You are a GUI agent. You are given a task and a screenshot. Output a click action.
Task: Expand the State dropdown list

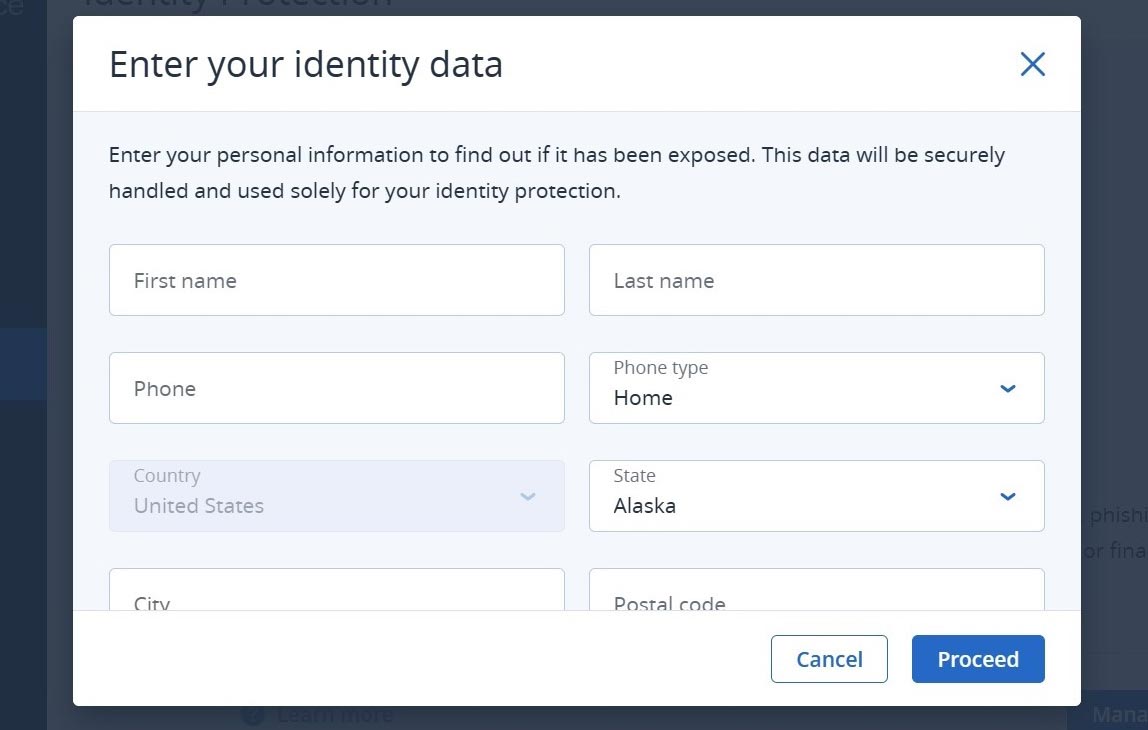click(x=816, y=496)
